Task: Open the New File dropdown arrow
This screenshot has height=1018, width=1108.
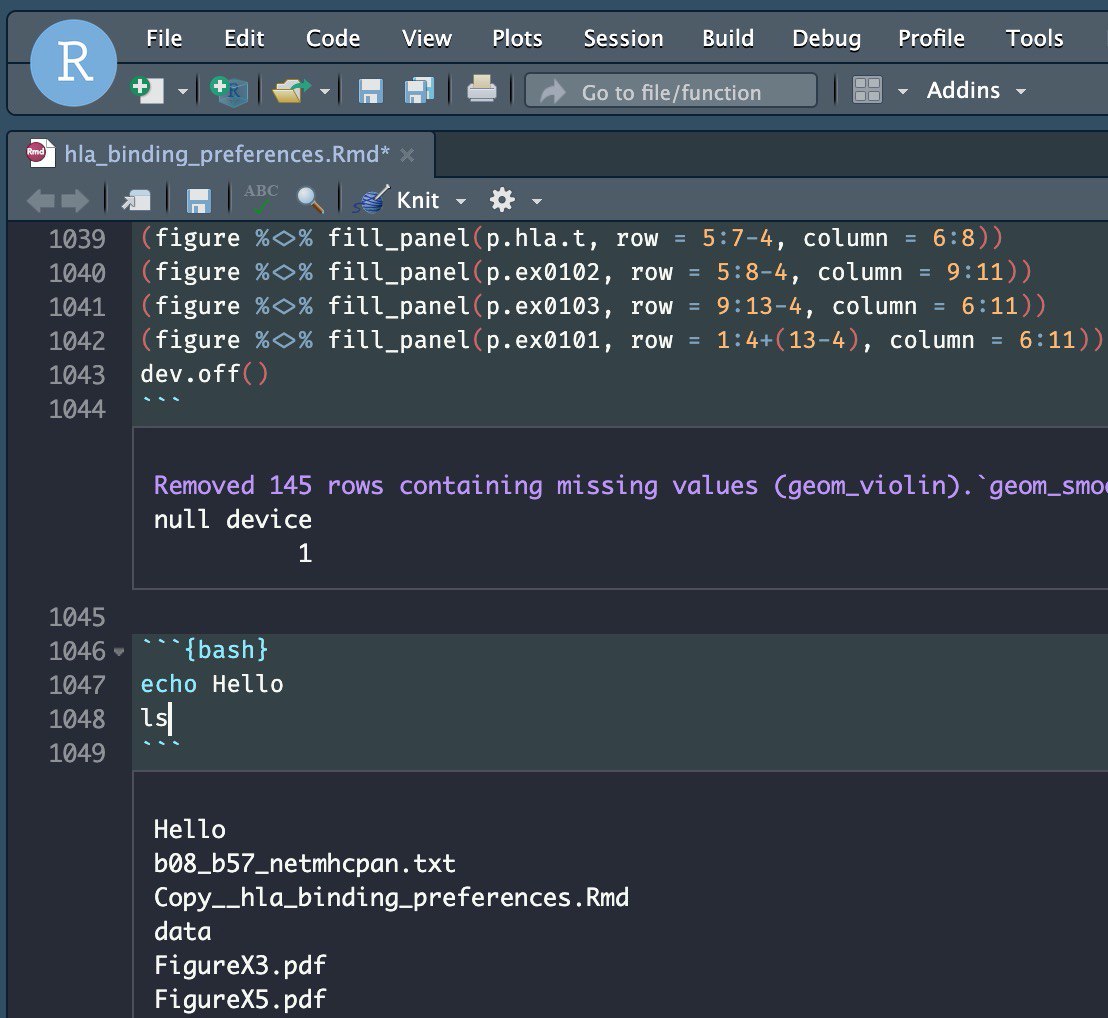Action: pos(182,91)
